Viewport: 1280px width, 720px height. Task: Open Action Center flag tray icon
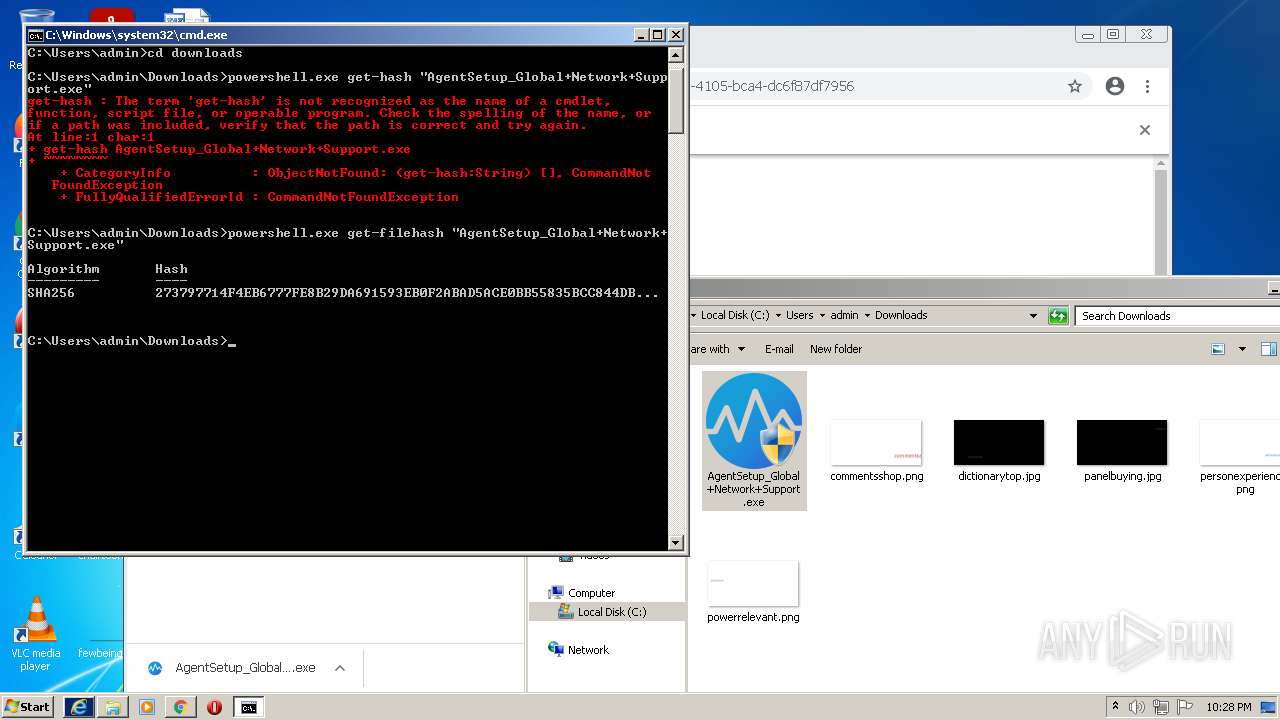click(1184, 707)
